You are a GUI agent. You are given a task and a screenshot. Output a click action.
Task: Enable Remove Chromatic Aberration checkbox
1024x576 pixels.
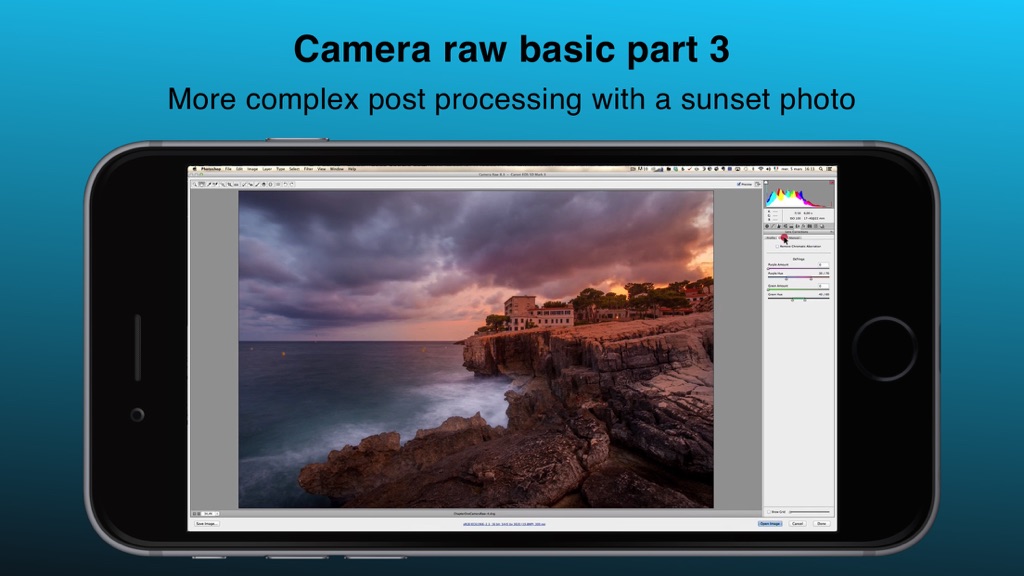[x=777, y=246]
